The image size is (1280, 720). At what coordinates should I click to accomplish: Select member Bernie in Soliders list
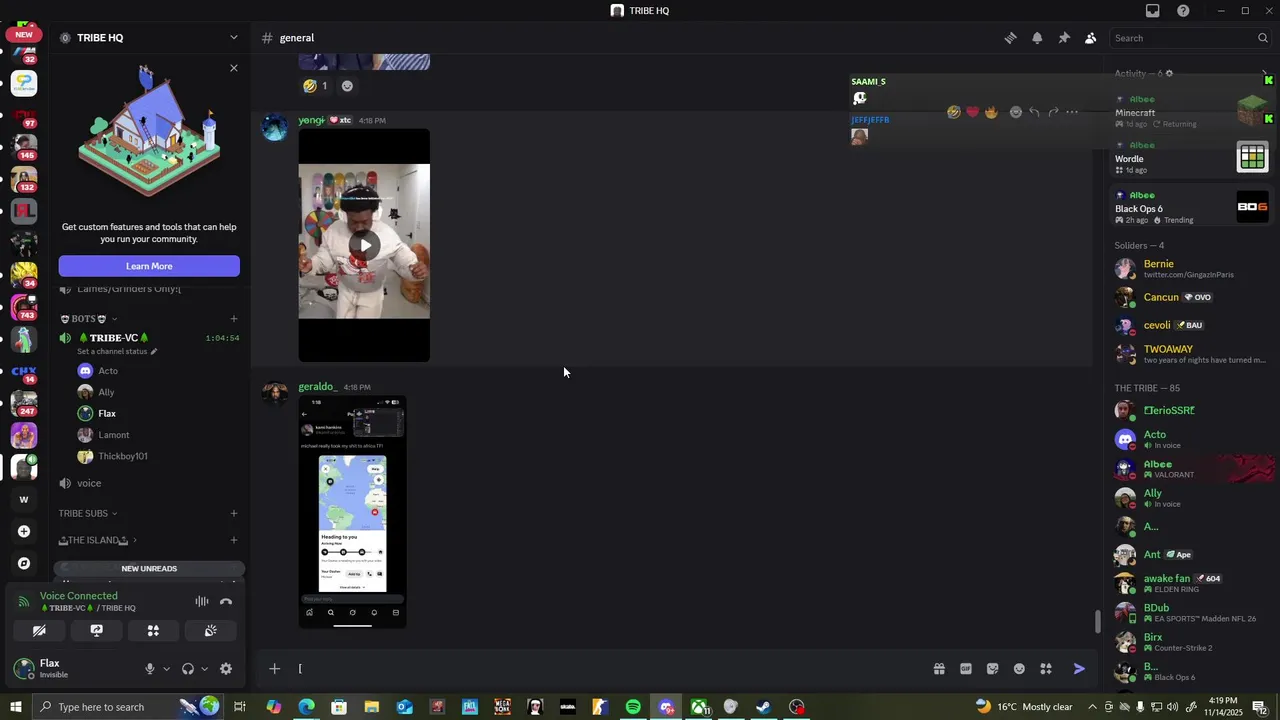[1191, 268]
